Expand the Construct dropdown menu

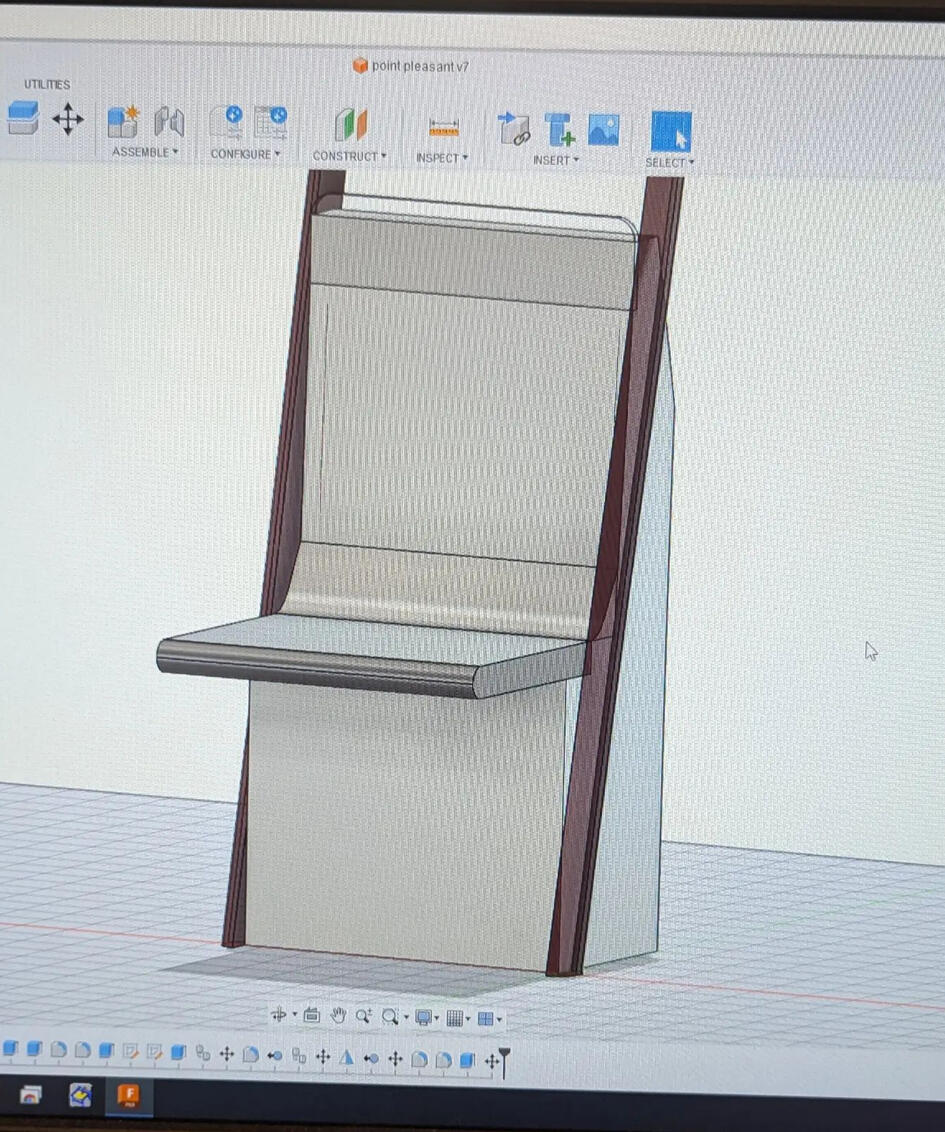coord(349,156)
